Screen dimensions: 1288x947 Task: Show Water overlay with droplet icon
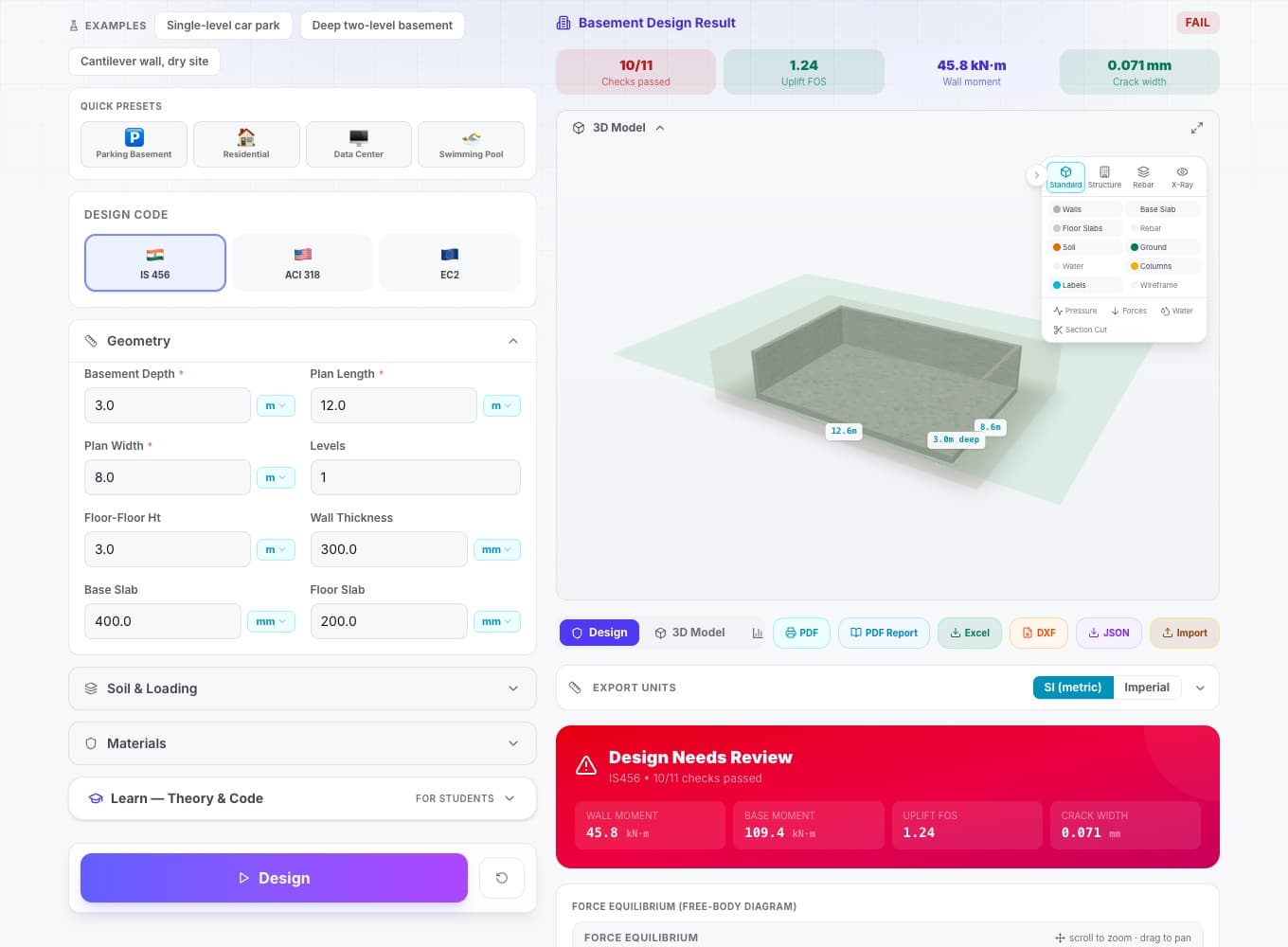pos(1177,311)
